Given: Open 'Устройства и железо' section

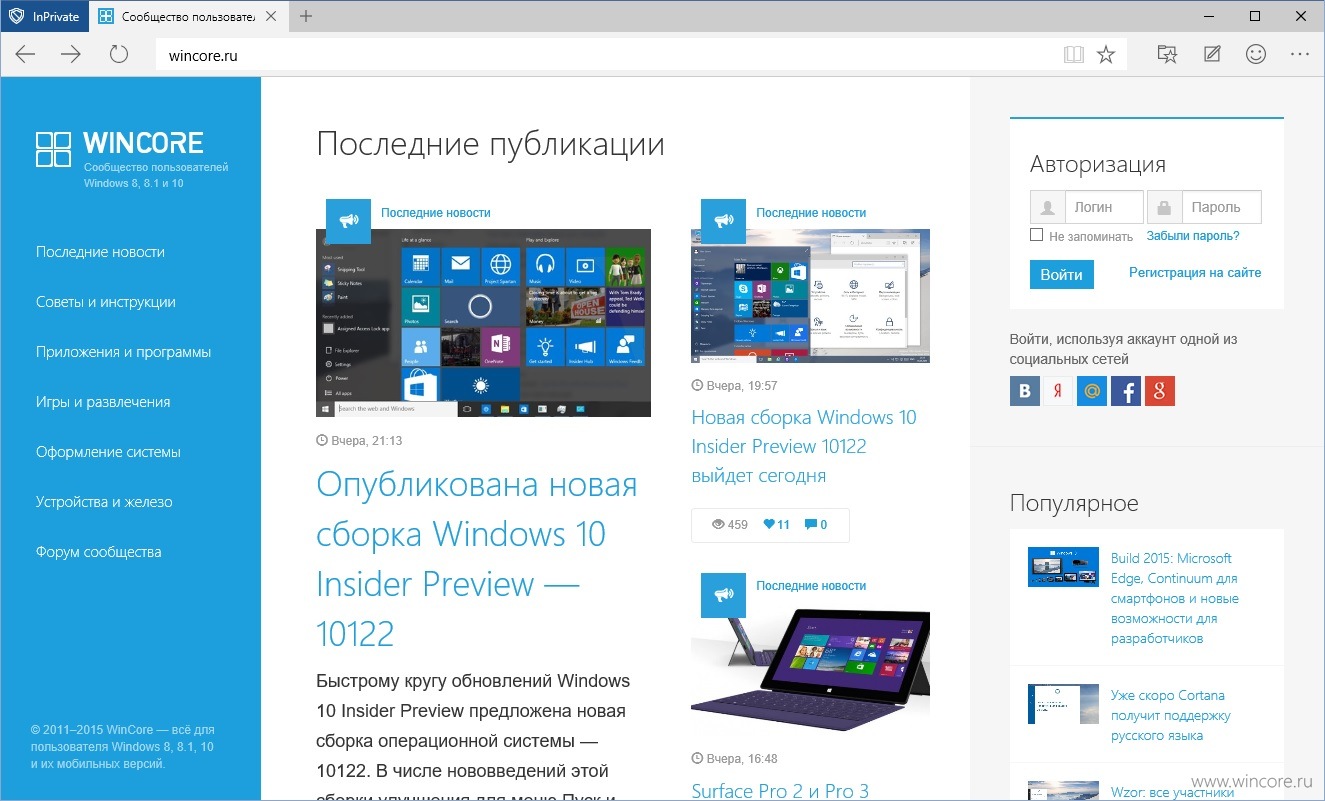Looking at the screenshot, I should click(x=104, y=502).
